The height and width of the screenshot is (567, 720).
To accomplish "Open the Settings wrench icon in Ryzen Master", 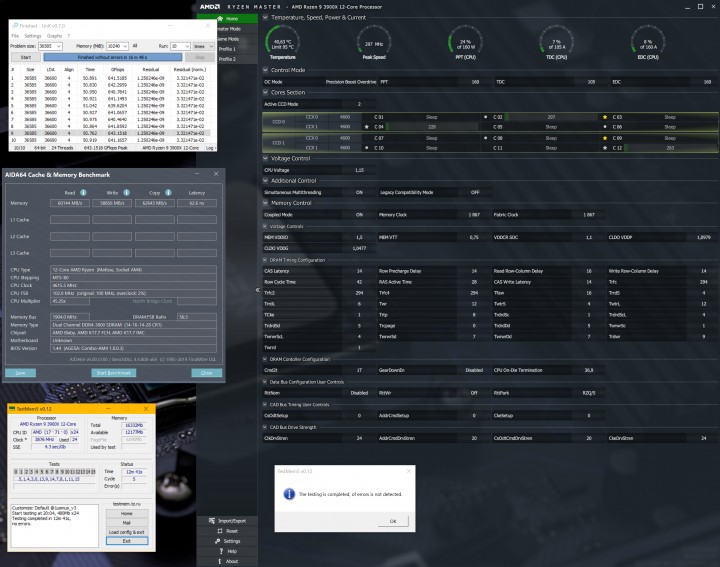I will 218,541.
